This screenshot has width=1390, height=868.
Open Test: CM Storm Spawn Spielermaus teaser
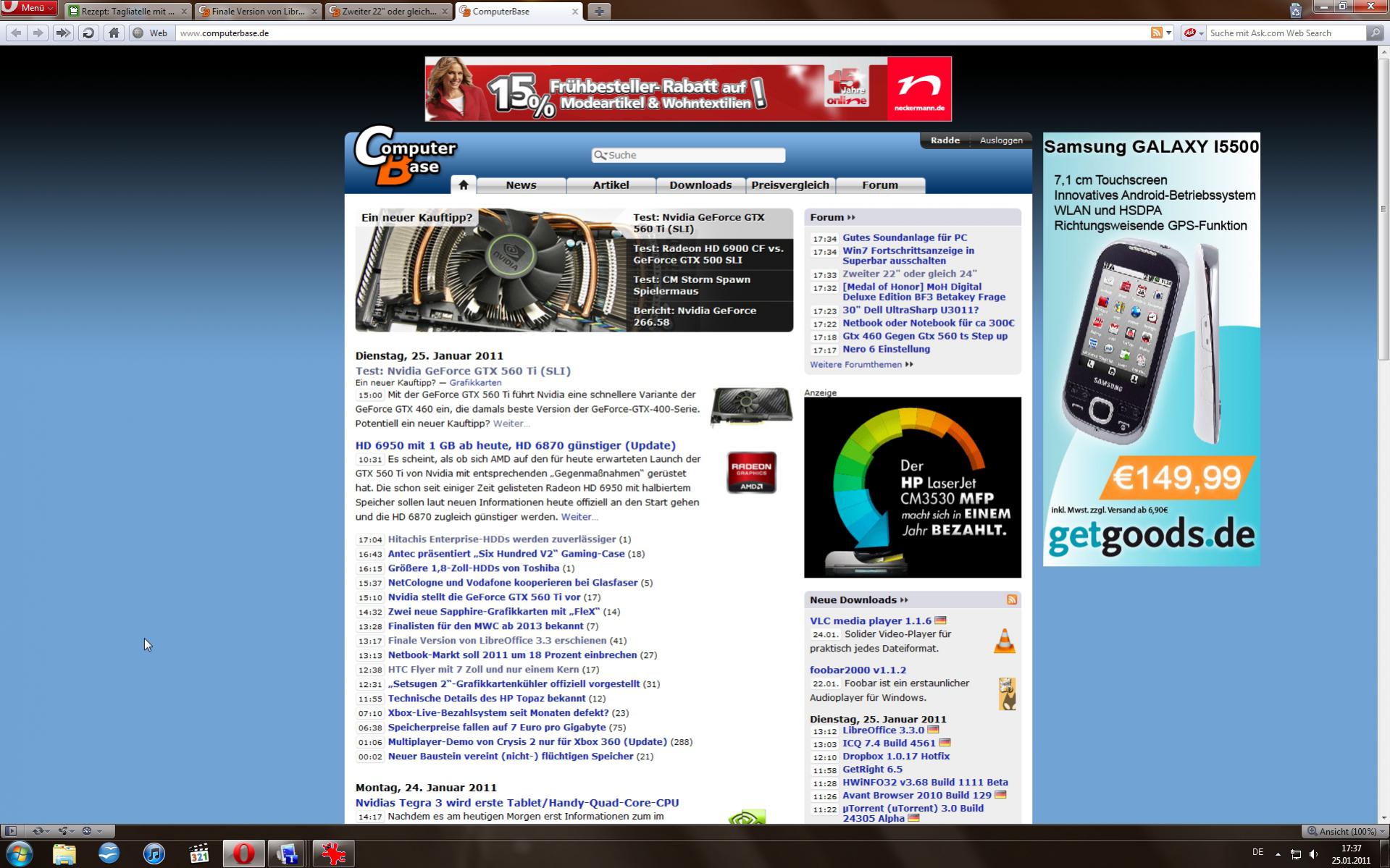pos(710,285)
